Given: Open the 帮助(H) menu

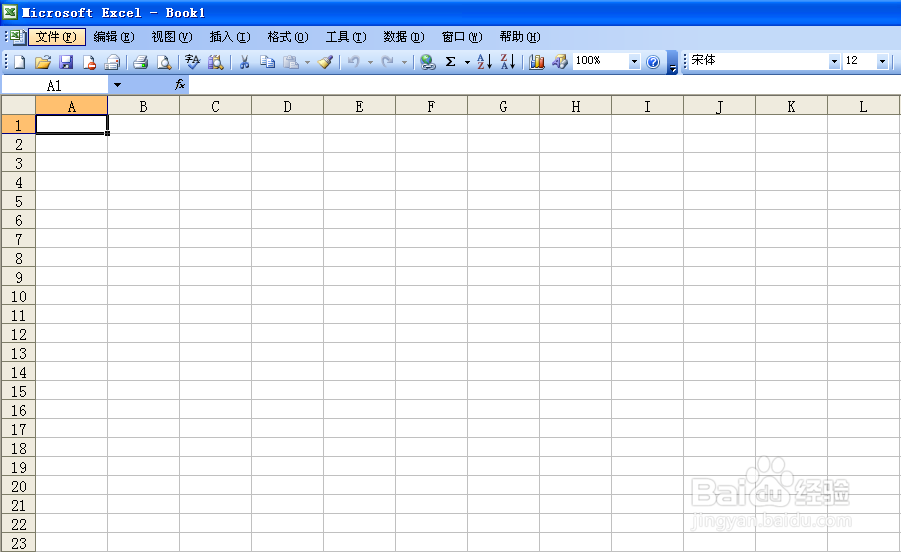Looking at the screenshot, I should [x=520, y=37].
